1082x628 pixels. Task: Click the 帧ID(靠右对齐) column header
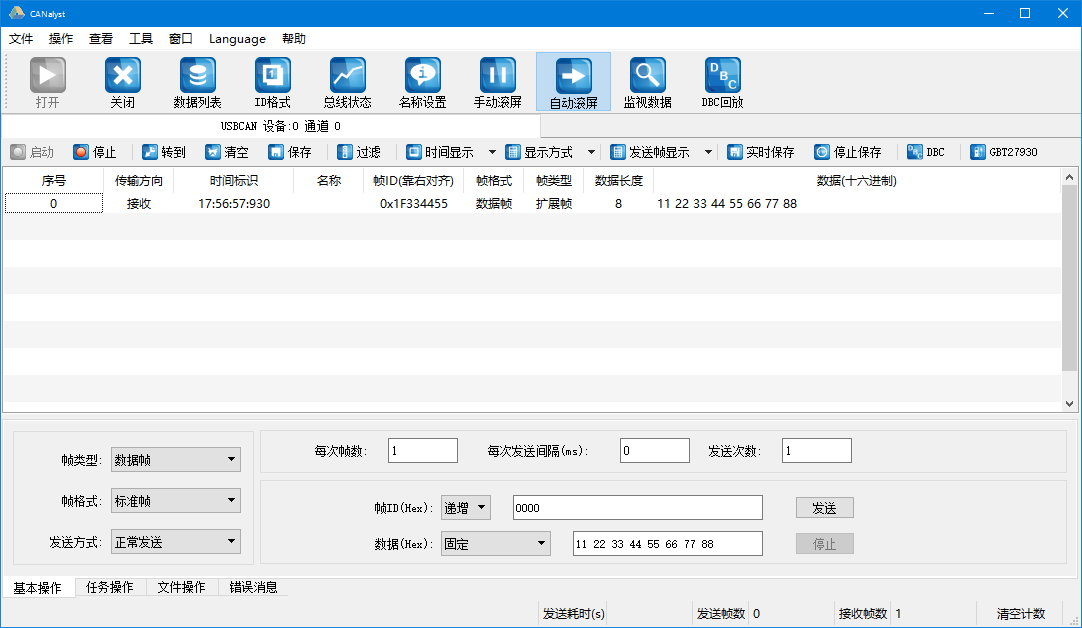coord(413,181)
